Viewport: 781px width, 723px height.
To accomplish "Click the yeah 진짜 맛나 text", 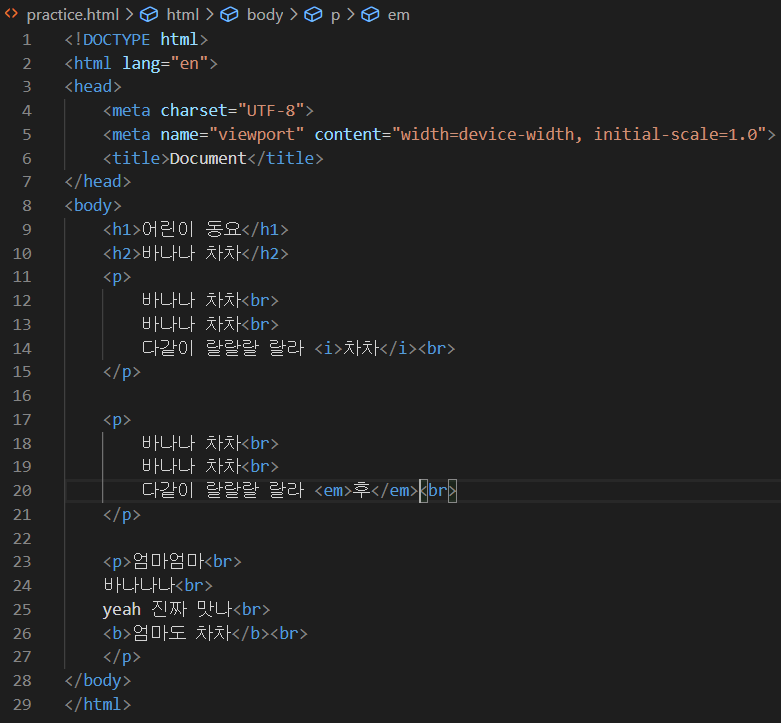I will click(x=168, y=609).
